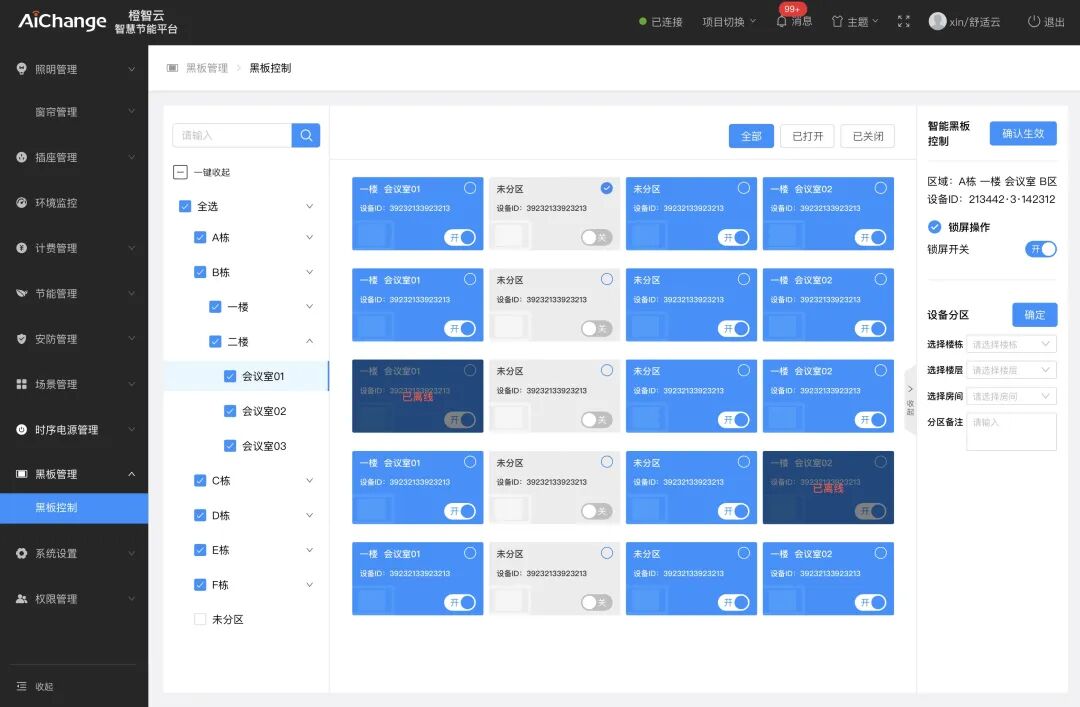Select the 会议室03 tree row
The width and height of the screenshot is (1080, 707).
point(246,446)
